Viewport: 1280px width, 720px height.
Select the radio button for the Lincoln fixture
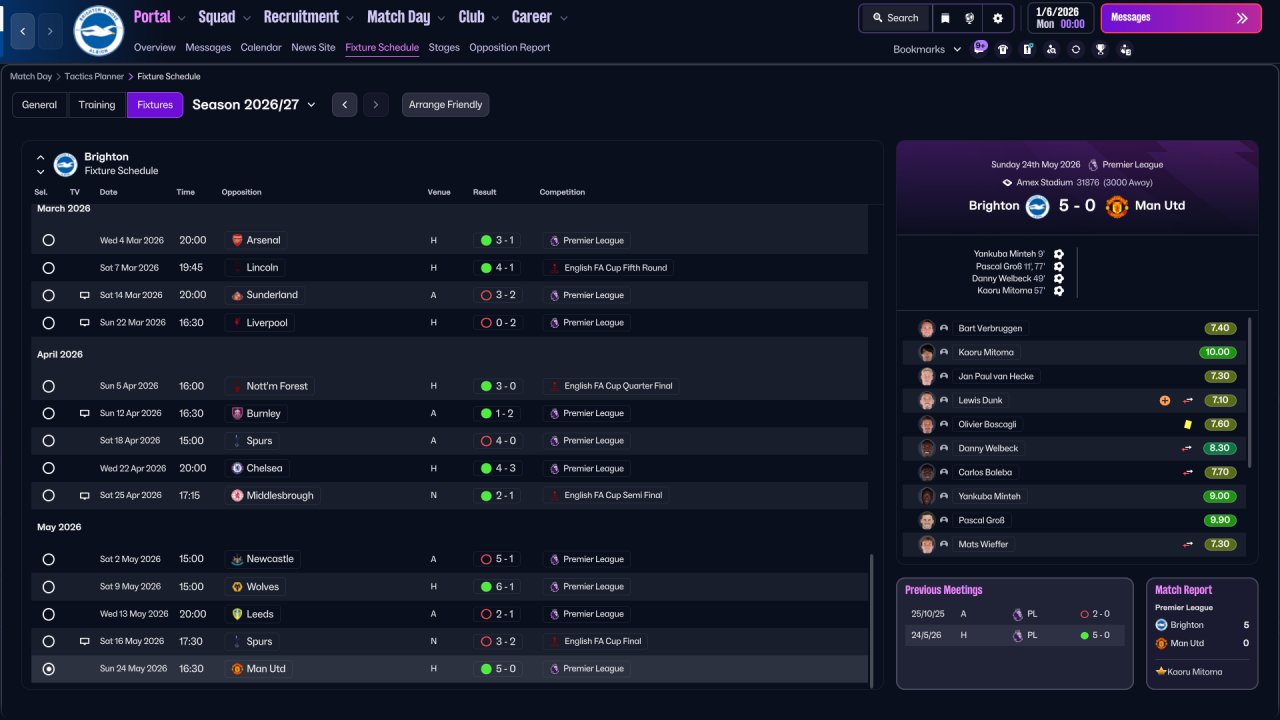[x=48, y=268]
